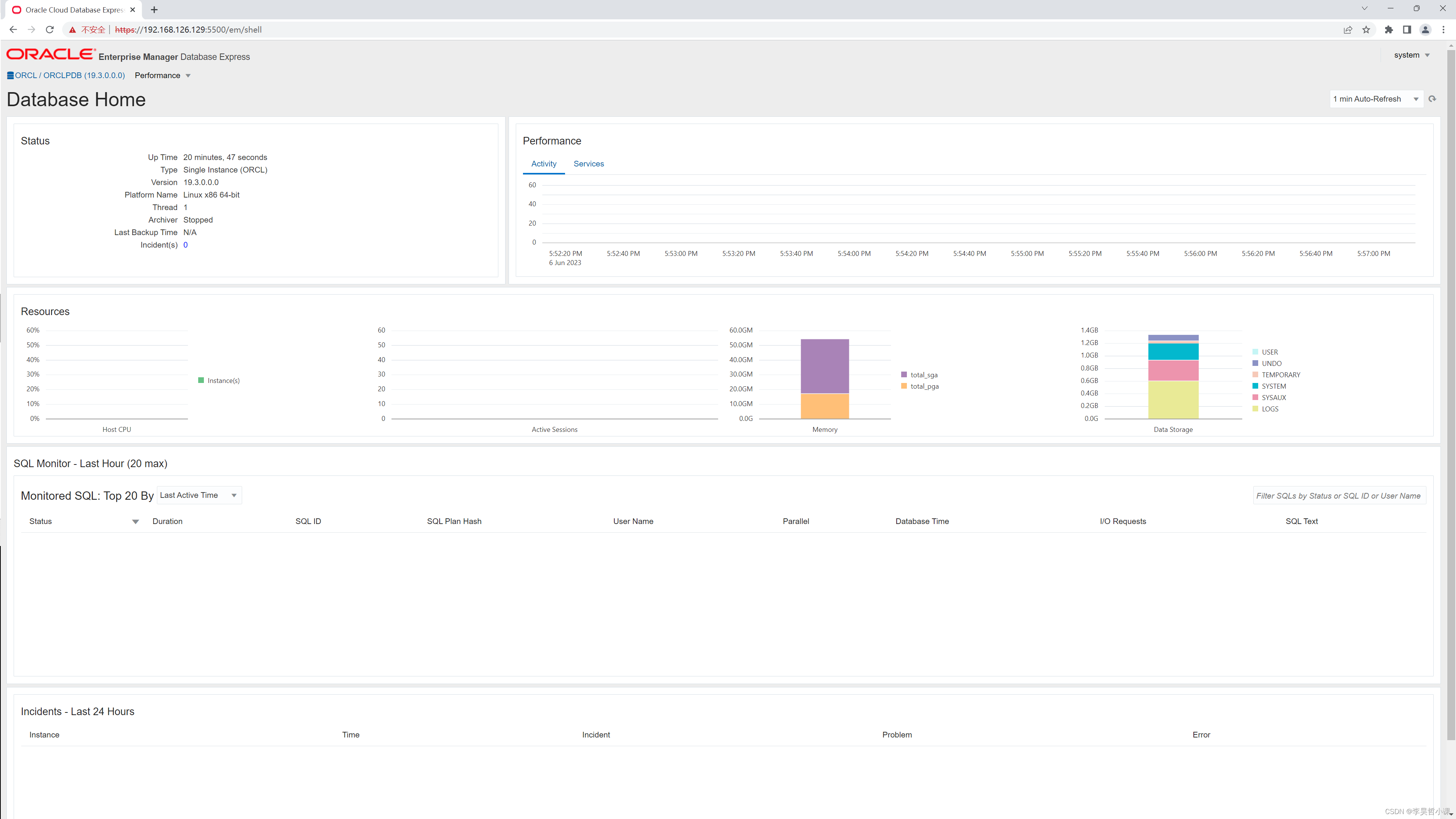The height and width of the screenshot is (819, 1456).
Task: Click the orange total_pga bar in Memory chart
Action: click(825, 406)
